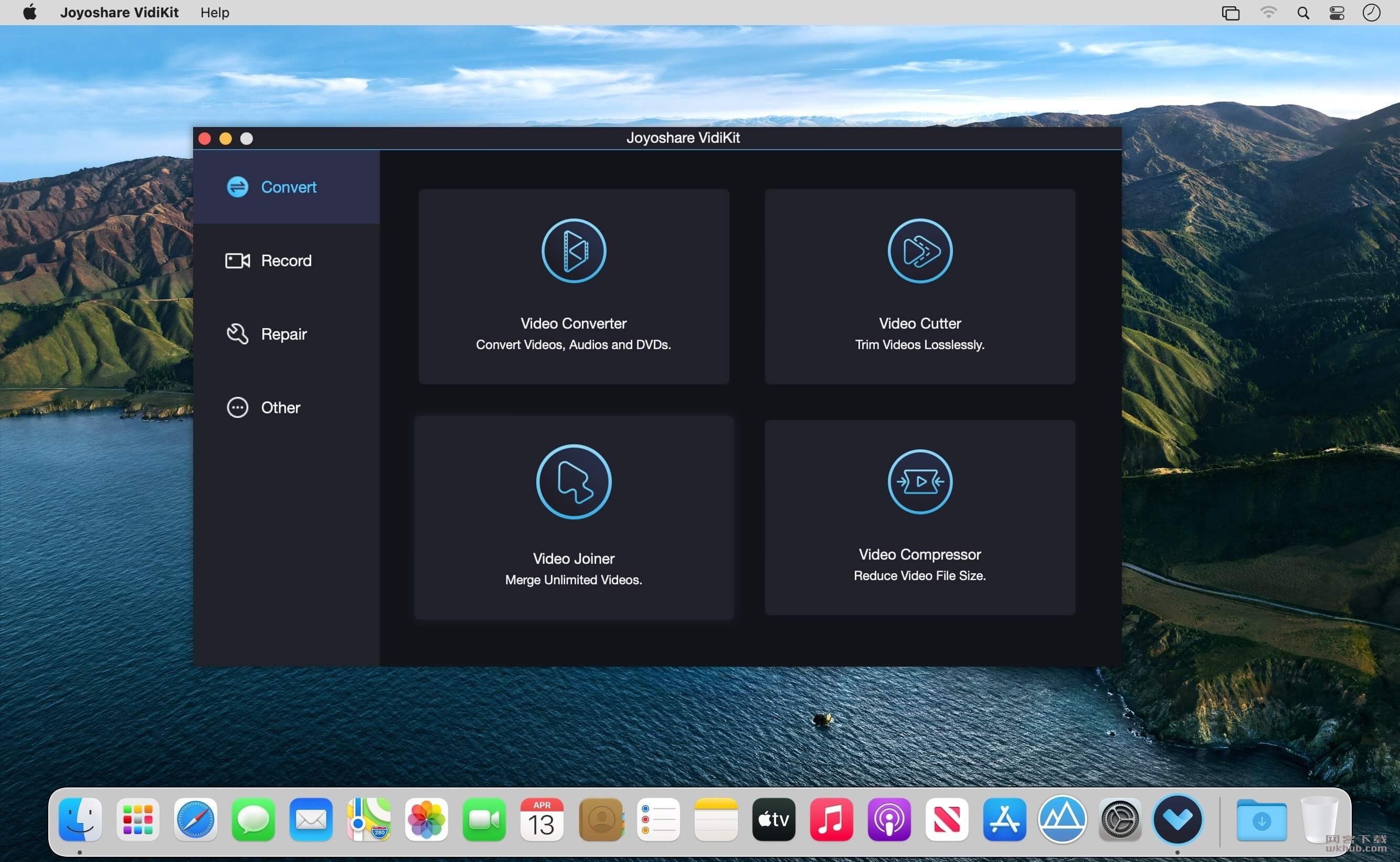This screenshot has width=1400, height=862.
Task: Open Photos from the Dock
Action: point(426,820)
